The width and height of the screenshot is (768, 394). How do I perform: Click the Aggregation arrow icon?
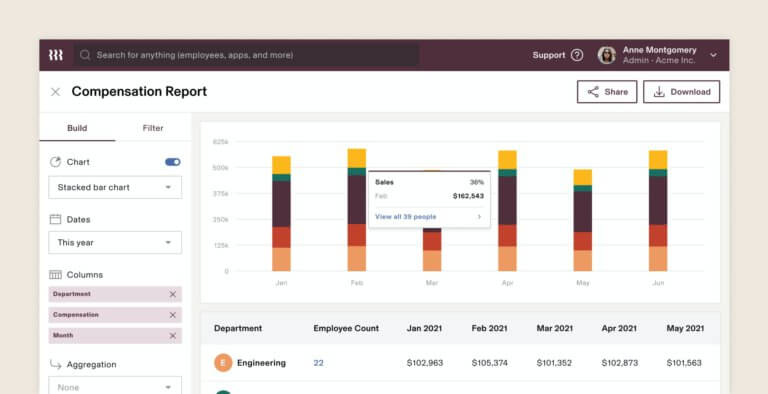pyautogui.click(x=55, y=364)
